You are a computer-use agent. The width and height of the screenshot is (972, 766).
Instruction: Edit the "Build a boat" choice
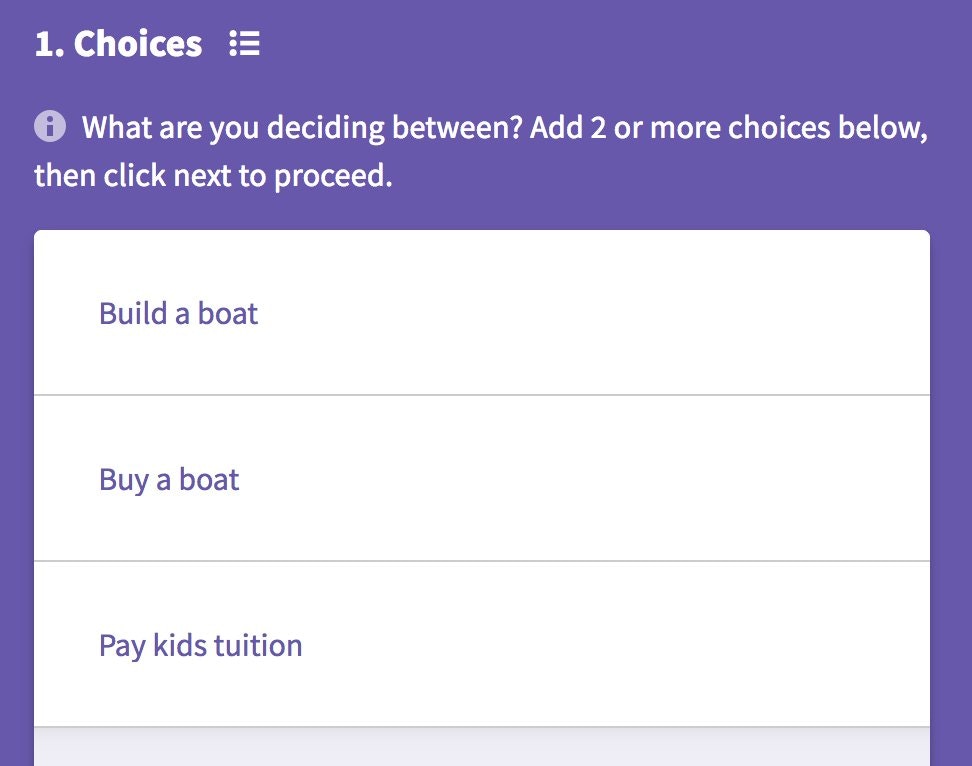481,313
